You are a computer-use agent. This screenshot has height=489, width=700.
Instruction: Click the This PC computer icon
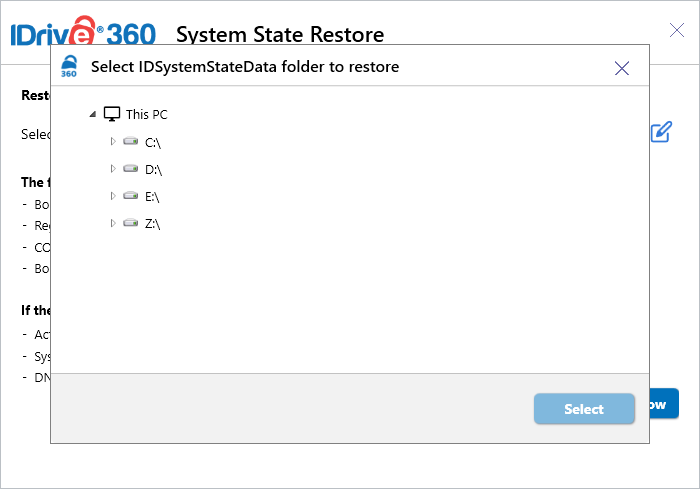coord(112,114)
